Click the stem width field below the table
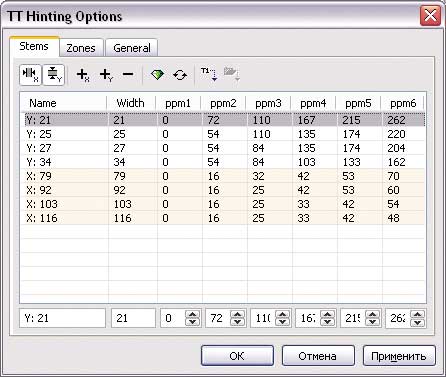The image size is (446, 377). (133, 318)
